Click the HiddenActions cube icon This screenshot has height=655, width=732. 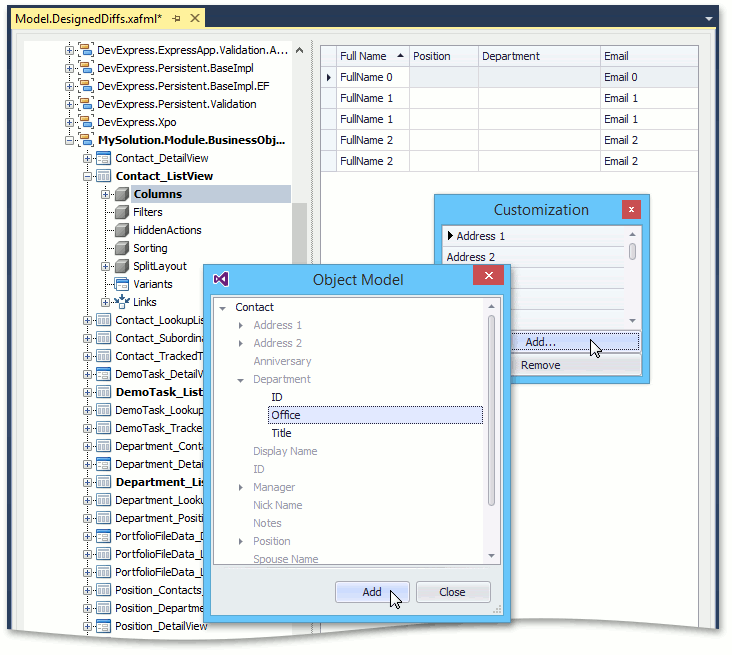(122, 230)
